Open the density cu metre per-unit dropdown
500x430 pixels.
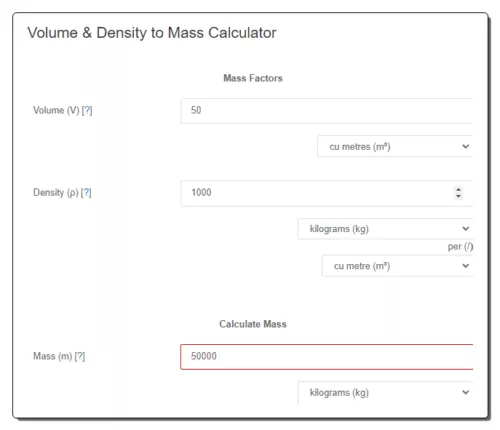(397, 266)
